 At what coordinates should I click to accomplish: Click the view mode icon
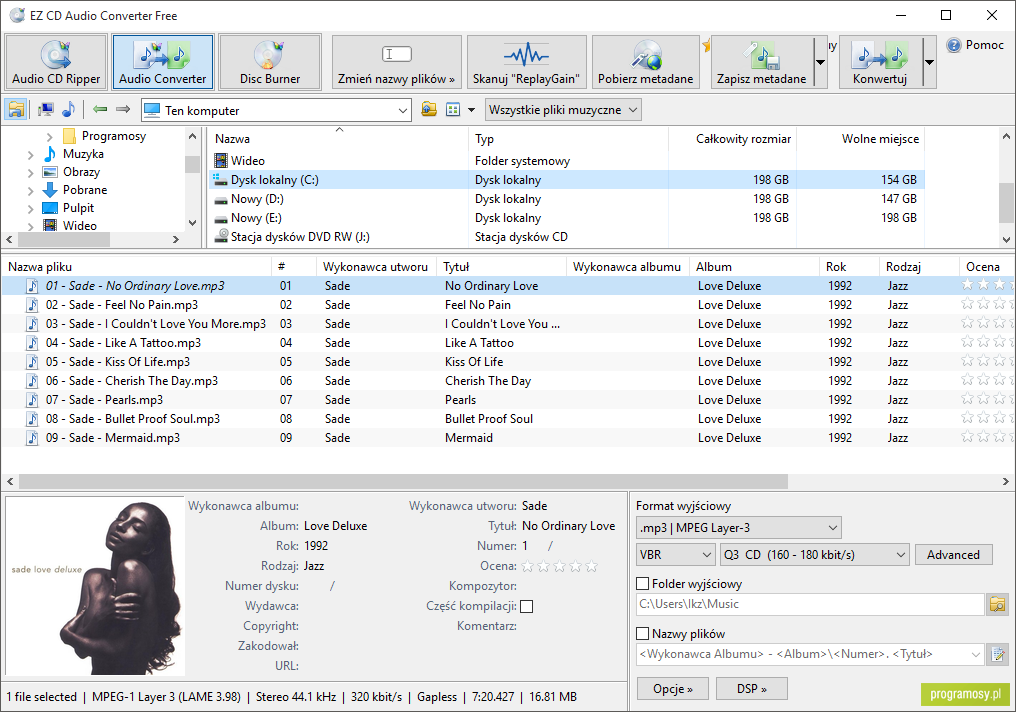point(453,109)
